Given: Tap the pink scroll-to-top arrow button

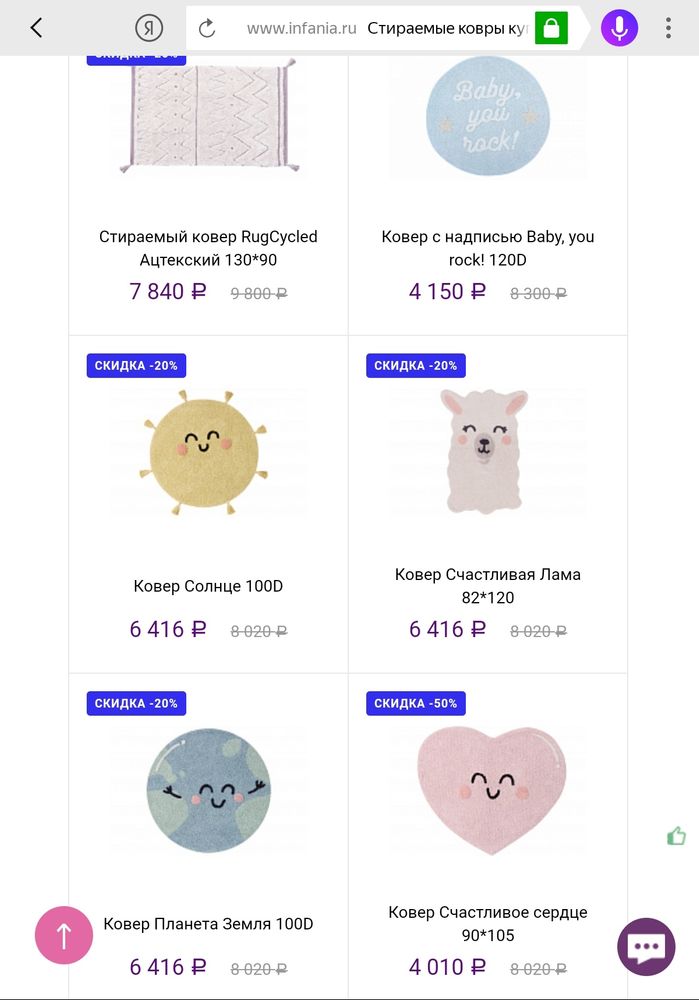Looking at the screenshot, I should (x=64, y=935).
